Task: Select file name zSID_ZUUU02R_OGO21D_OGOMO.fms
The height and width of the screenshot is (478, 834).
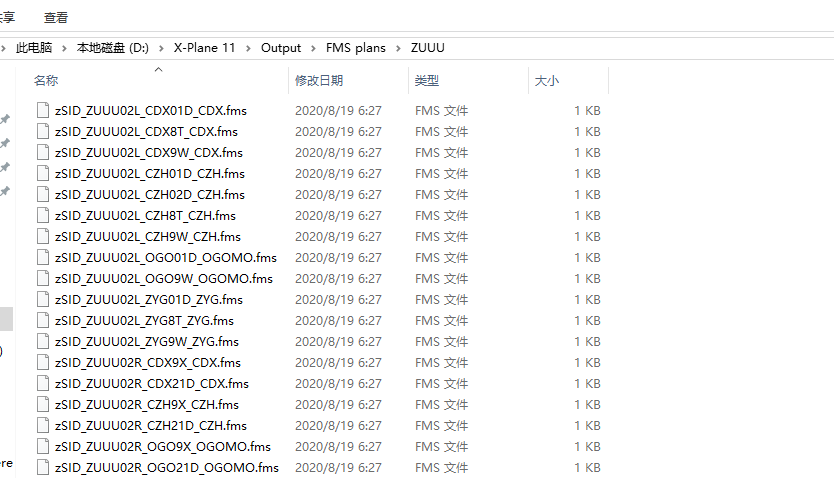Action: point(167,468)
